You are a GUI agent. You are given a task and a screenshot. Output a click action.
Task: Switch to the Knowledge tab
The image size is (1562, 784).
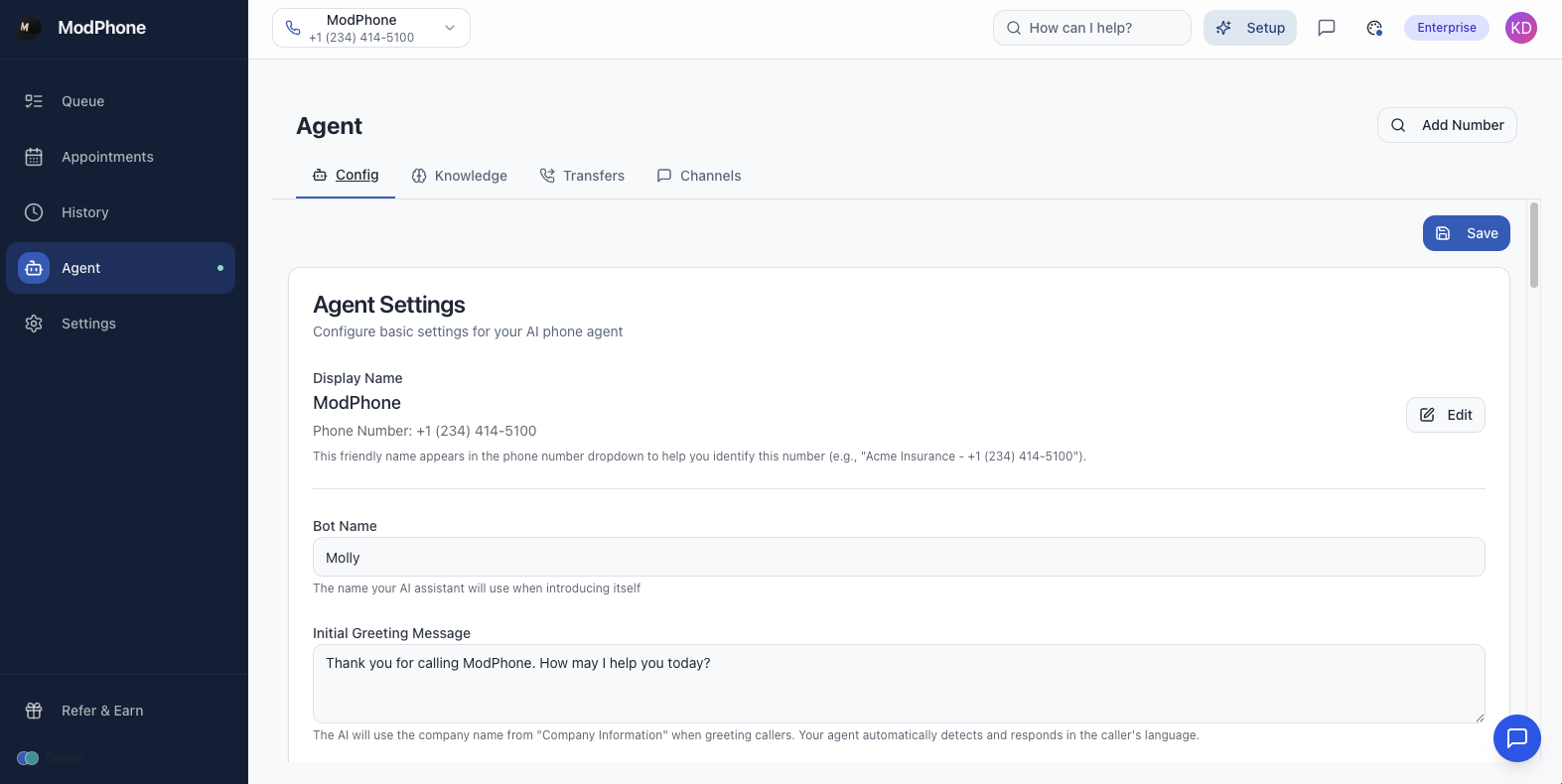coord(460,176)
